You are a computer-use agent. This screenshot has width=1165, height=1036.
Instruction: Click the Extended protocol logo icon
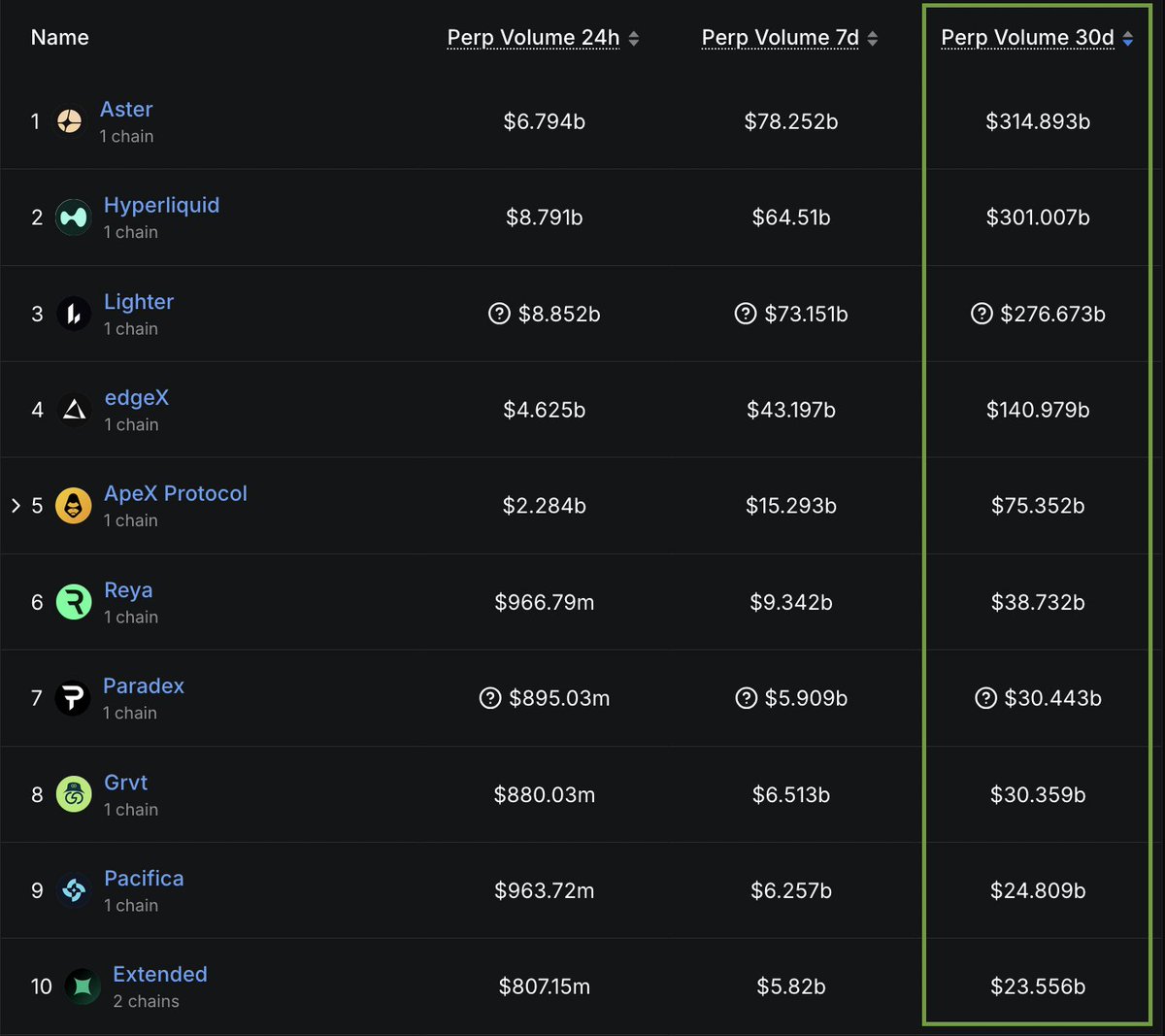pyautogui.click(x=83, y=986)
